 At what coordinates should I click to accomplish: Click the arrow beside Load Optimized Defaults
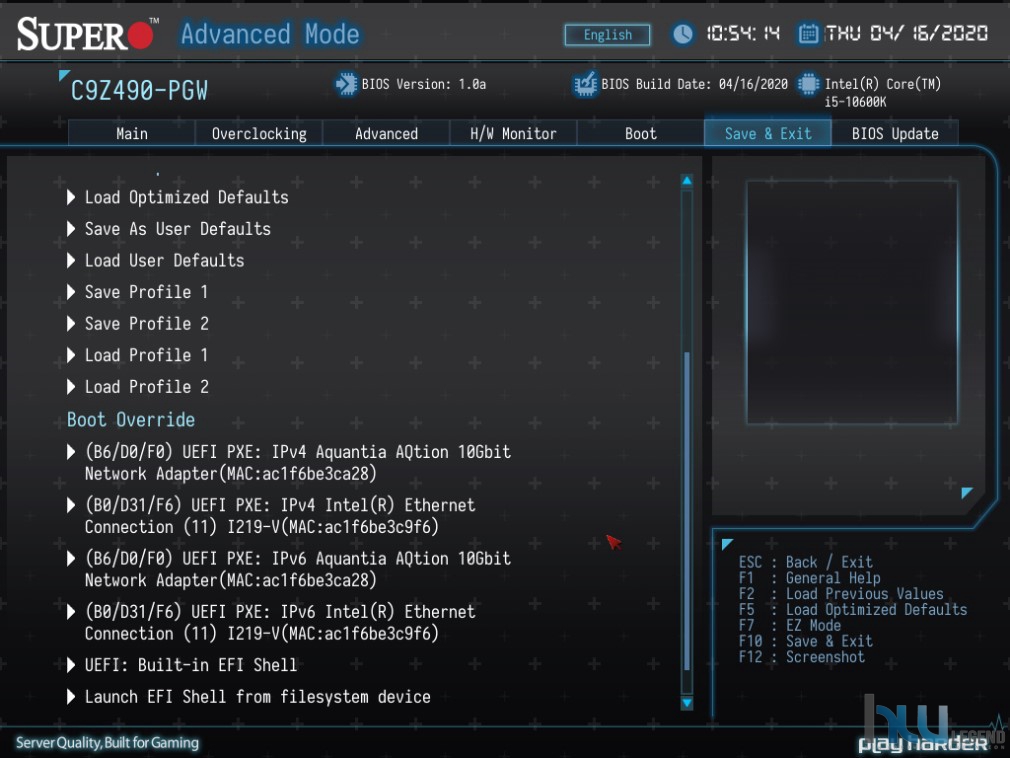71,197
